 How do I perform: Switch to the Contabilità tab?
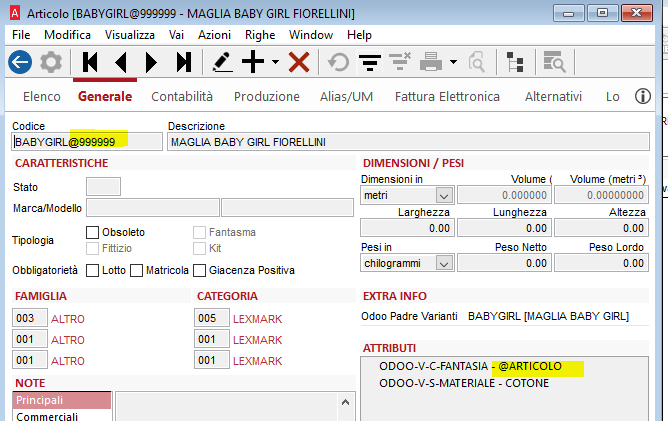182,97
